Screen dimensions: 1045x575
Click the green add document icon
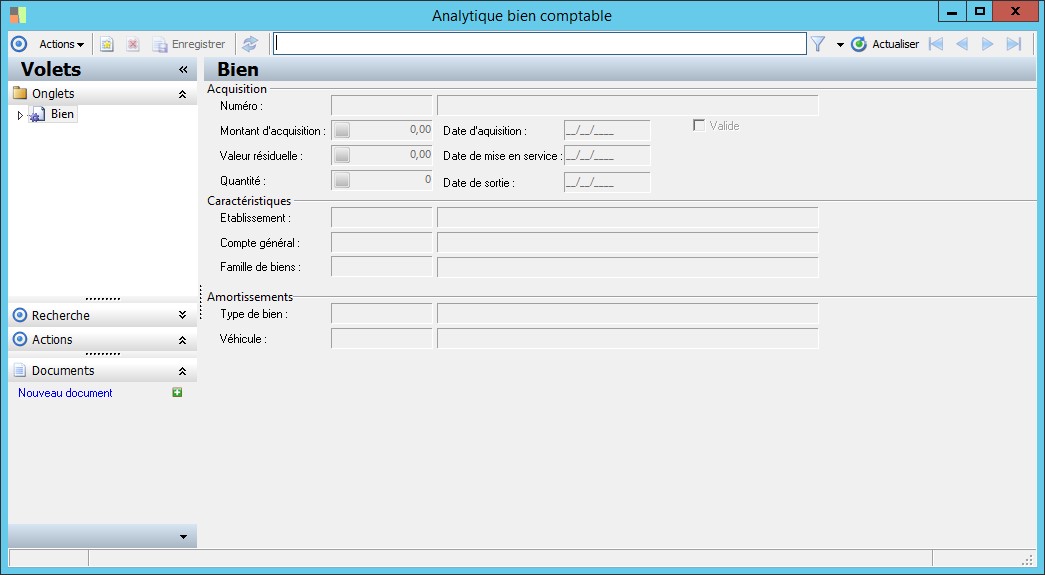177,392
